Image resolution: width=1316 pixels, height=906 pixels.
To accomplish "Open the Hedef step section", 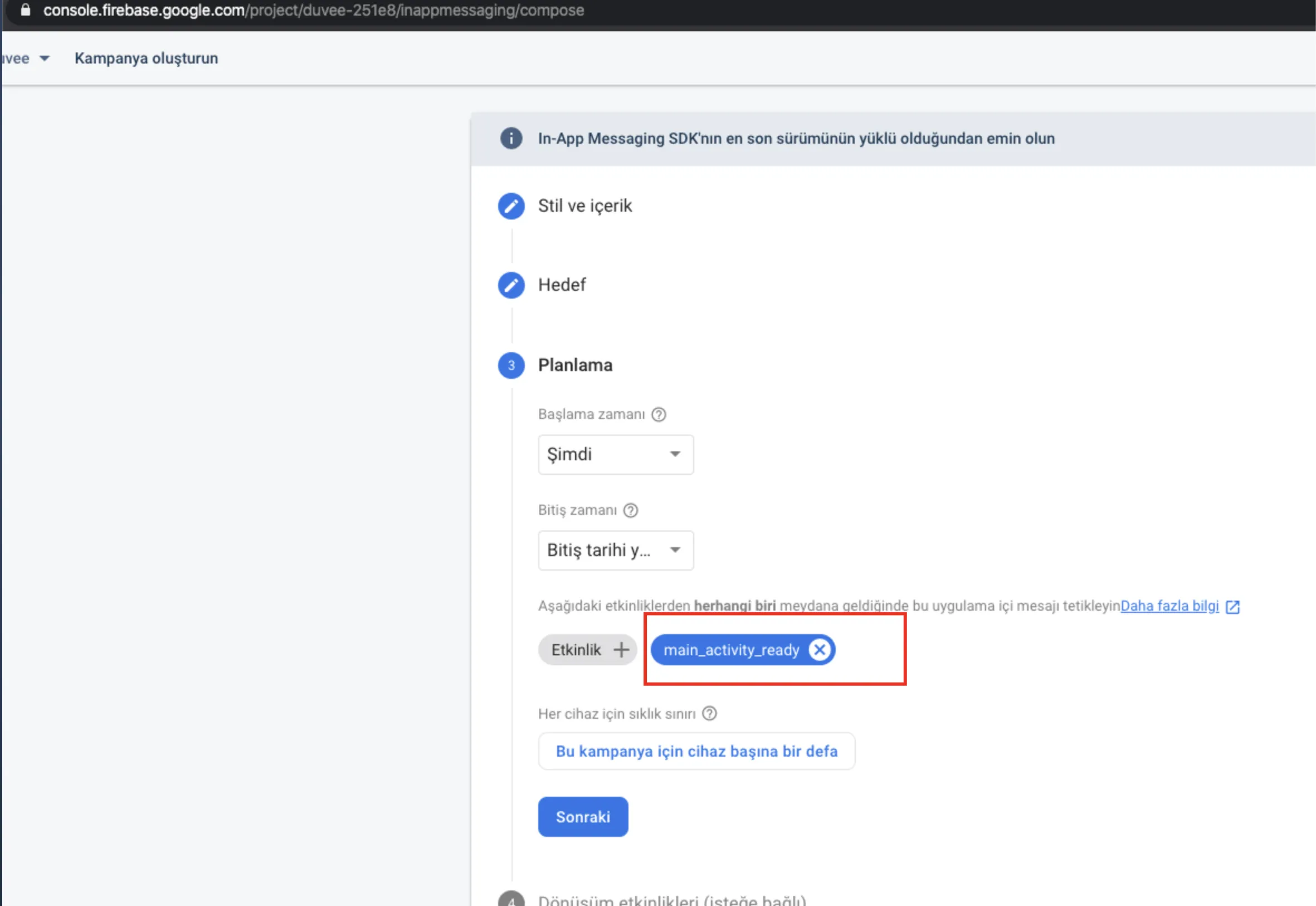I will pos(561,285).
